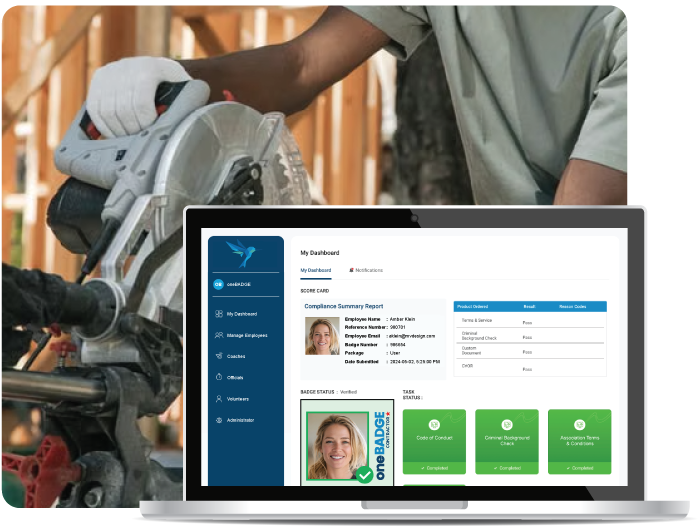The width and height of the screenshot is (700, 530).
Task: Click the Reason Codes column header
Action: coord(573,307)
